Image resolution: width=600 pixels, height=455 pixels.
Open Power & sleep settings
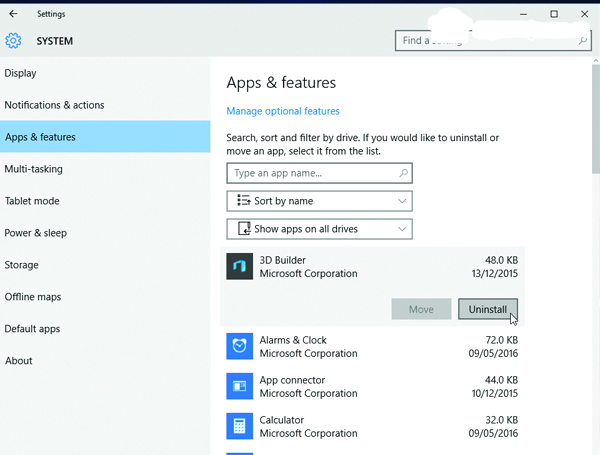pyautogui.click(x=105, y=233)
